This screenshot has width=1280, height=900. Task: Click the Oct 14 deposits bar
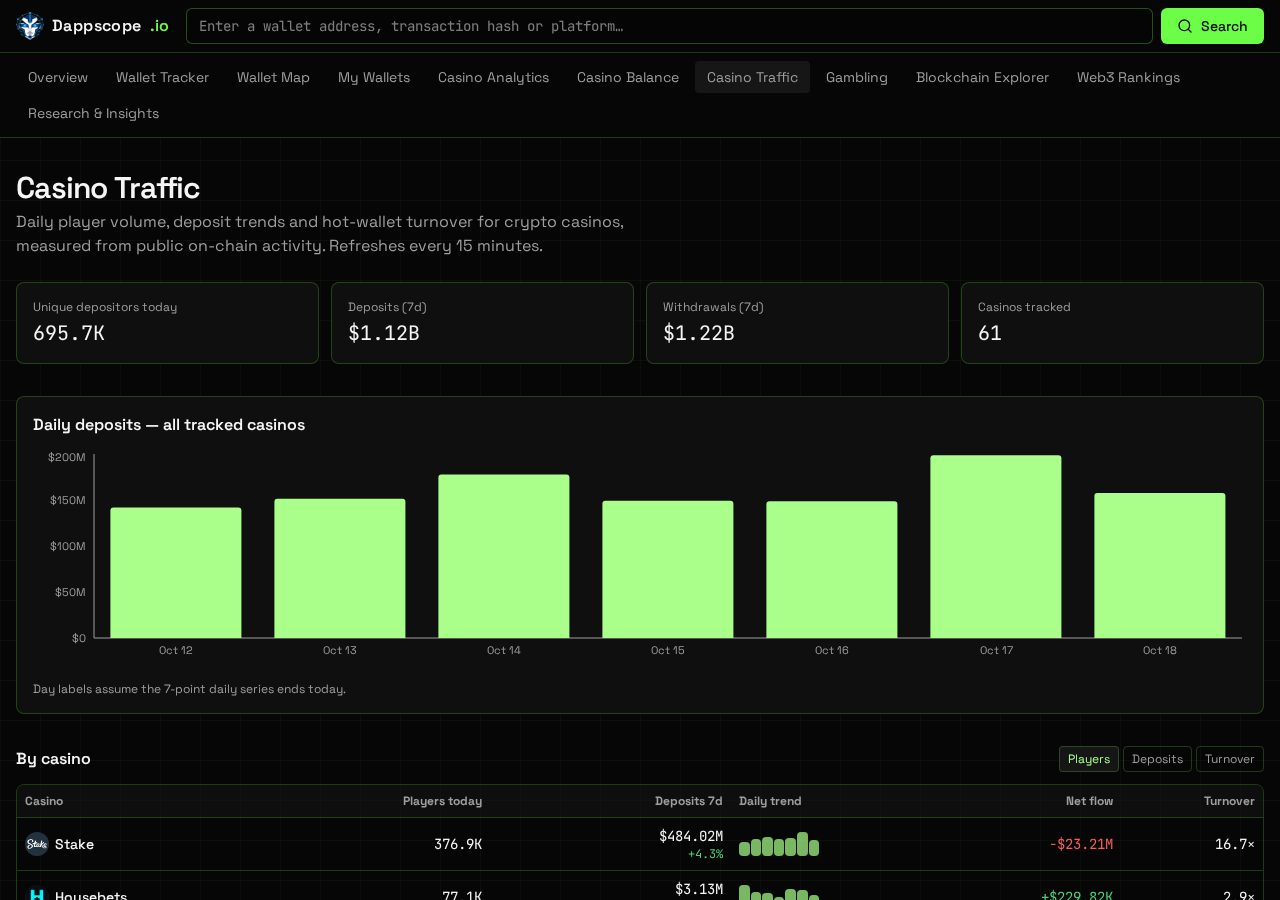[504, 556]
